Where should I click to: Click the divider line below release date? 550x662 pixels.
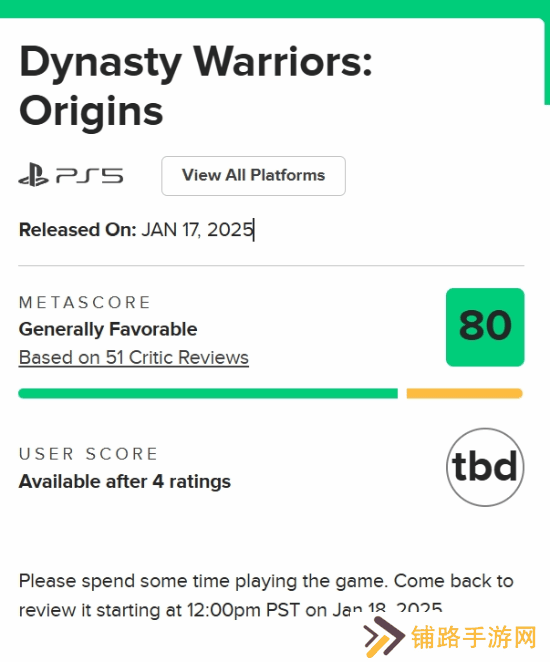pos(271,266)
